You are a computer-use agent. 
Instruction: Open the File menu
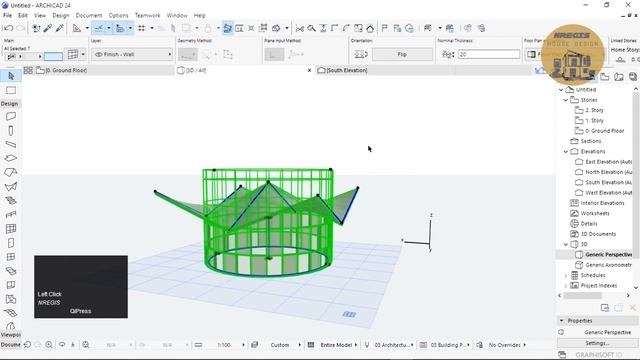tap(7, 16)
